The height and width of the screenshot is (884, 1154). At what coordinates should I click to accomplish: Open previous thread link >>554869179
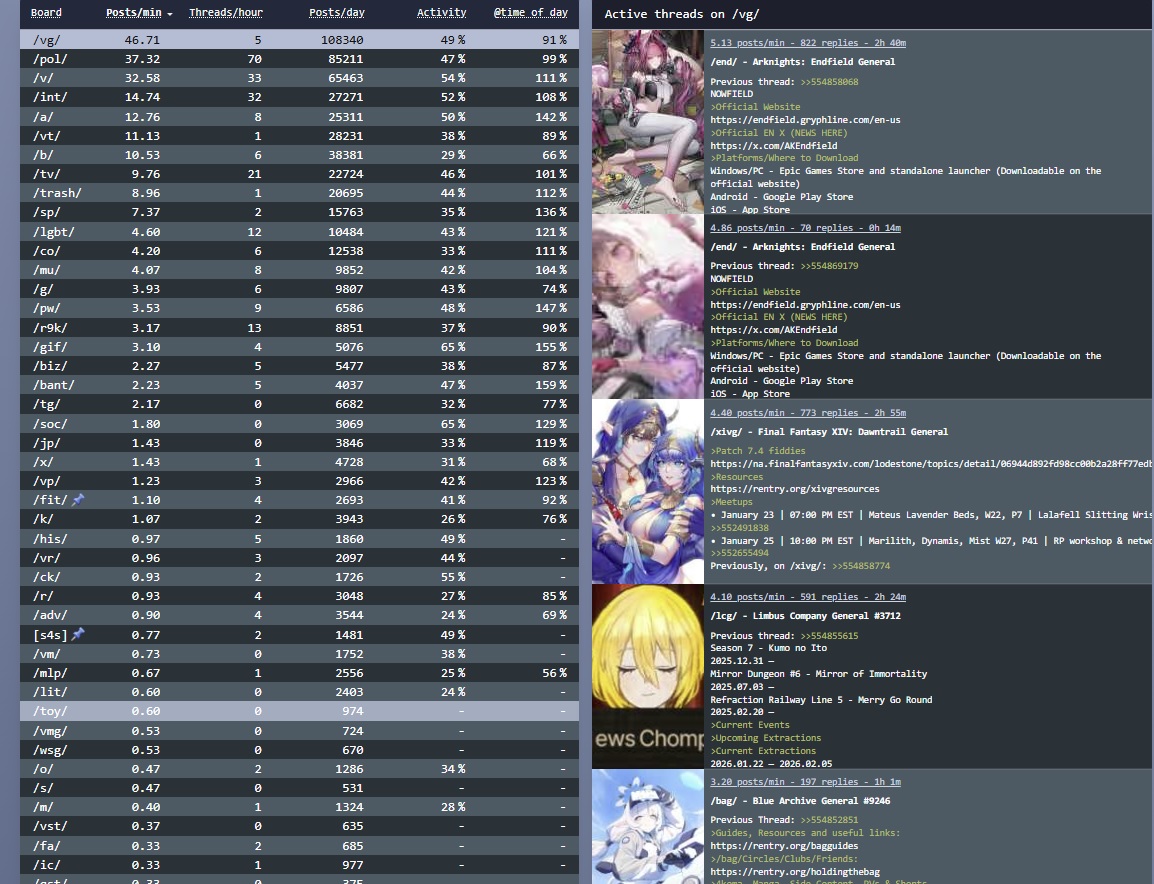(x=829, y=266)
